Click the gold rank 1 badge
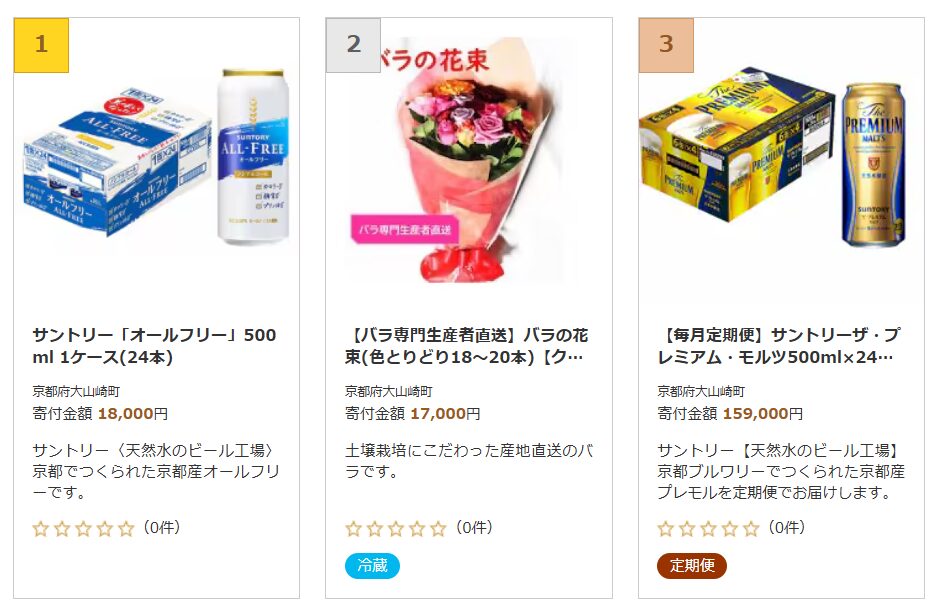 (x=41, y=45)
